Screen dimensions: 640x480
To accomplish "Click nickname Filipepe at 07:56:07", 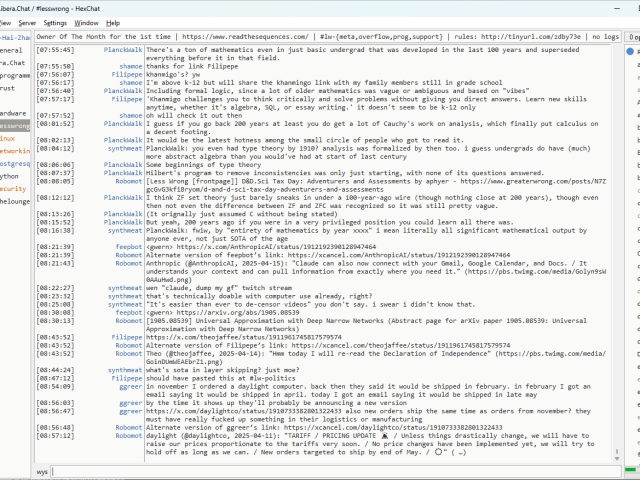I will (127, 74).
